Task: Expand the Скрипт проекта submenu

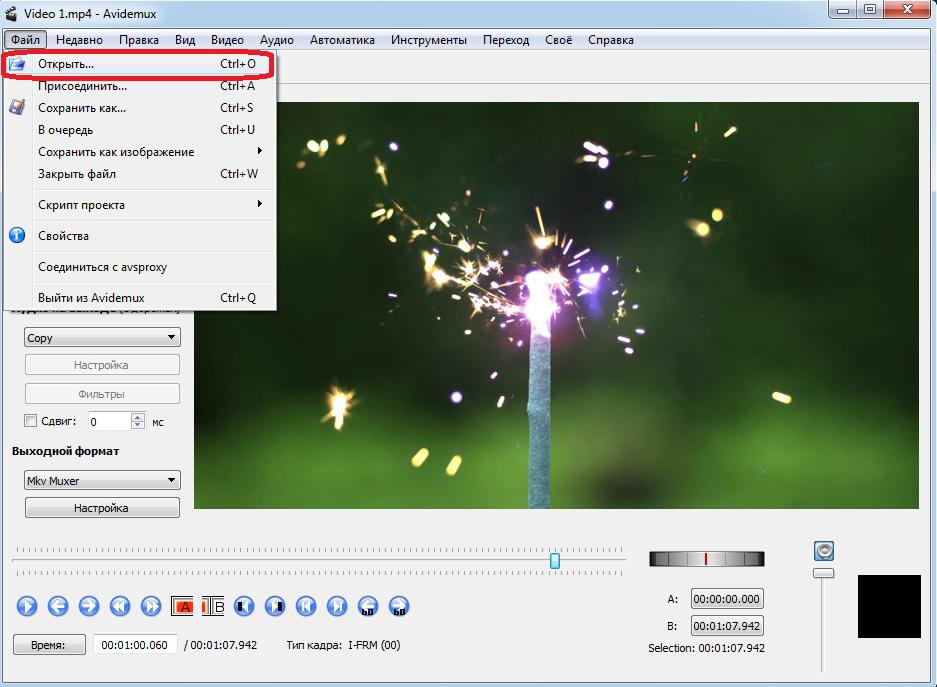Action: coord(140,205)
